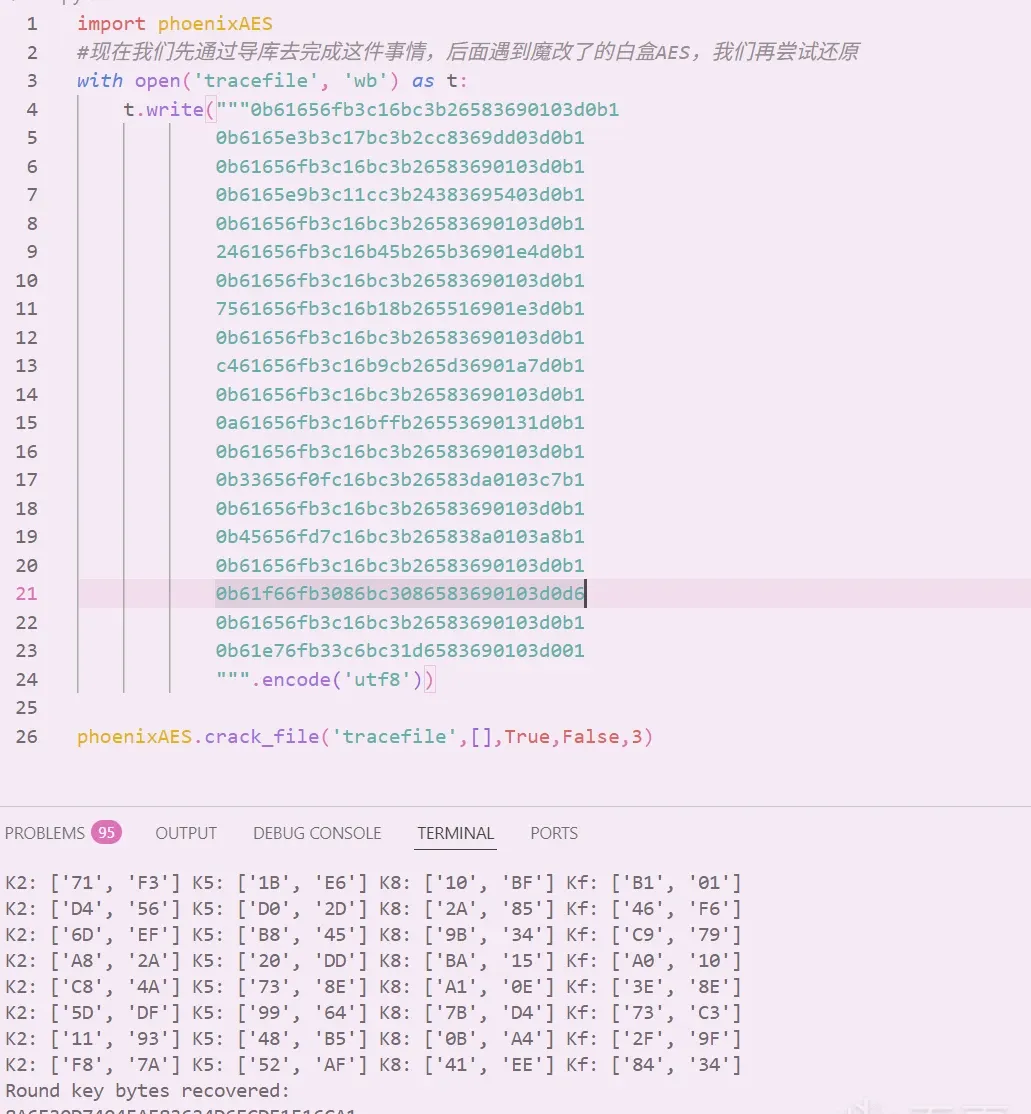Click 'tracefile' in the crack_file call
Viewport: 1031px width, 1114px height.
coord(394,737)
